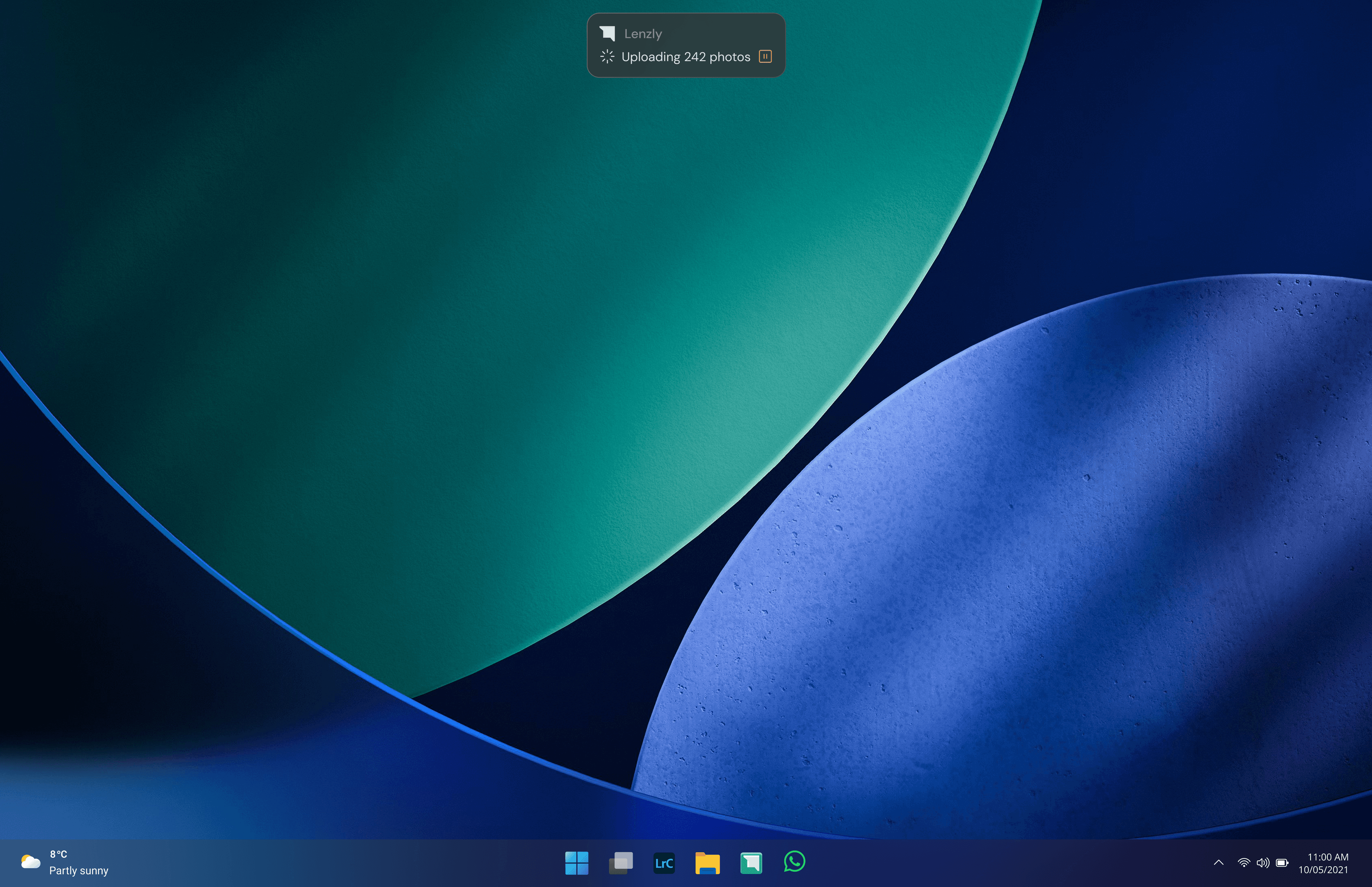1372x887 pixels.
Task: Open the widgets via the 8°C temperature
Action: point(58,854)
